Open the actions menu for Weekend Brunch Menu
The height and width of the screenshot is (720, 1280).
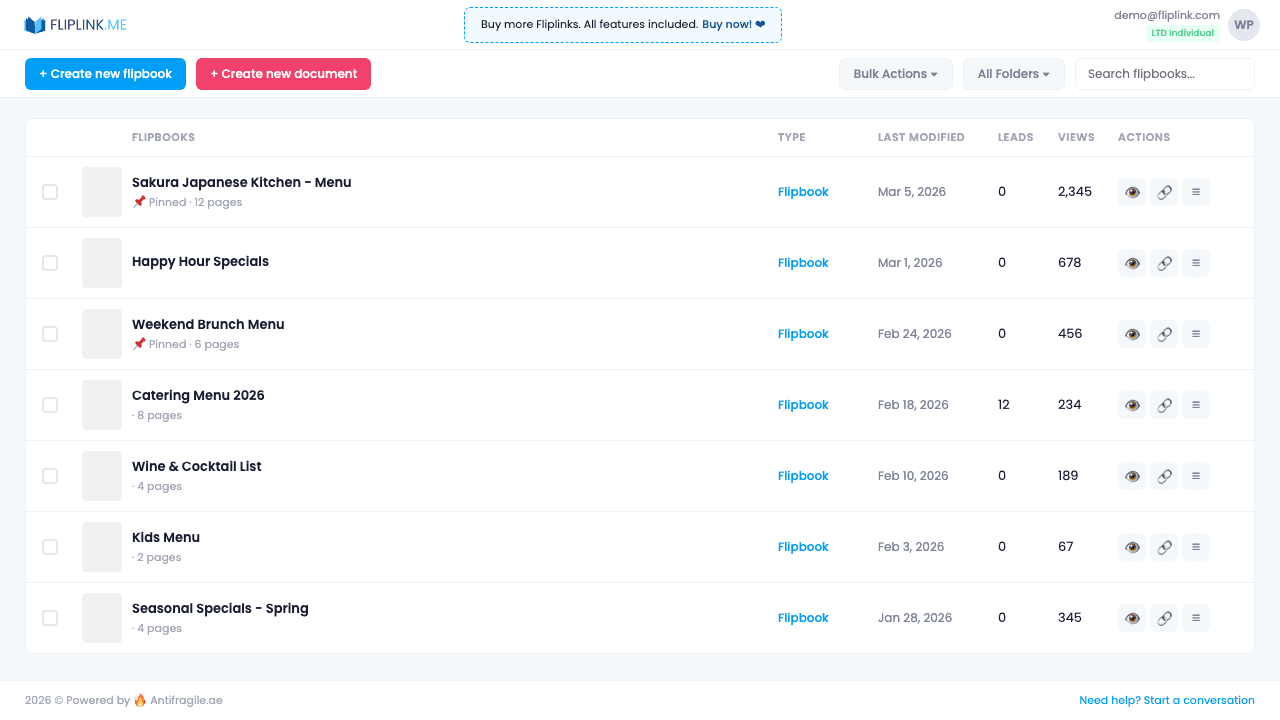coord(1195,333)
